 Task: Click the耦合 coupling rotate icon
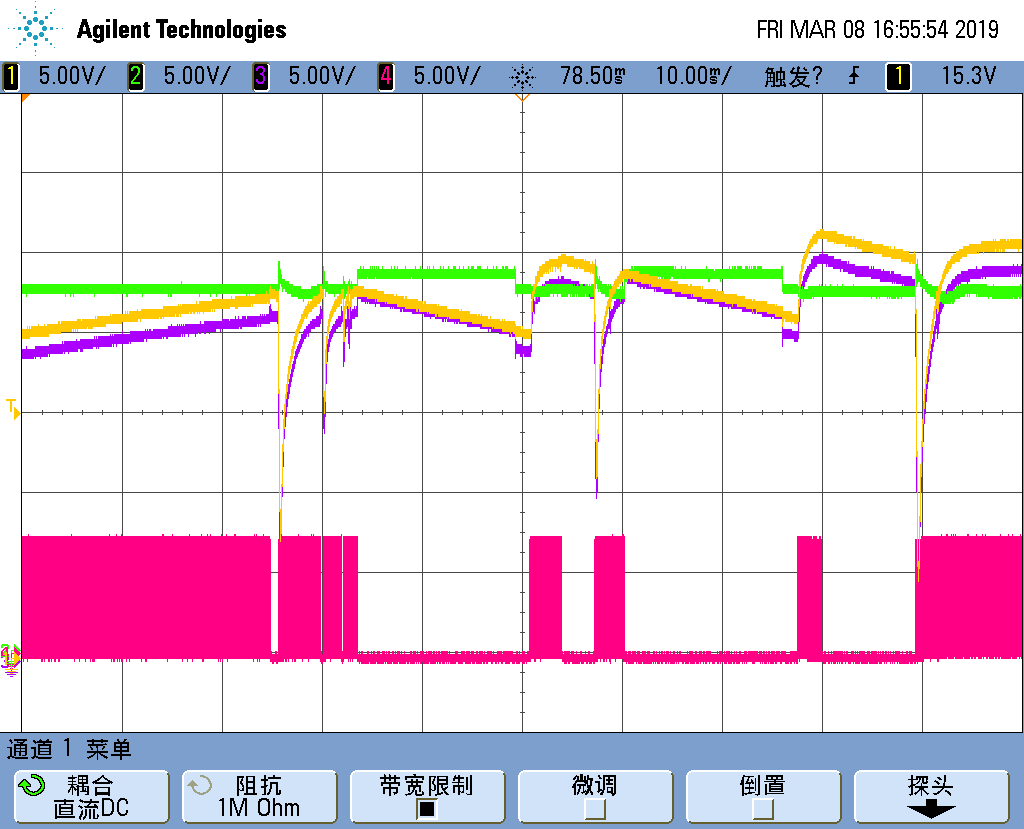point(31,785)
